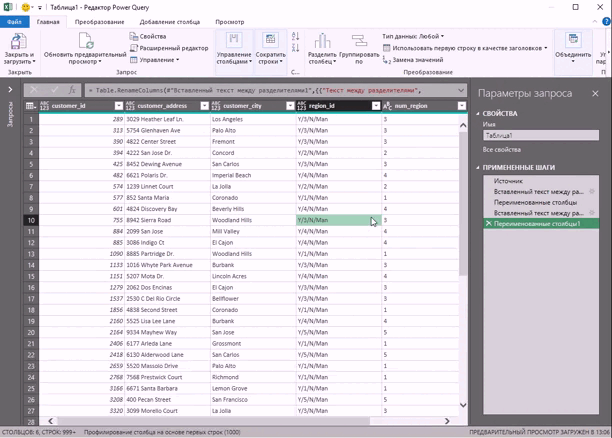Open num_region column filter dropdown

[x=462, y=106]
